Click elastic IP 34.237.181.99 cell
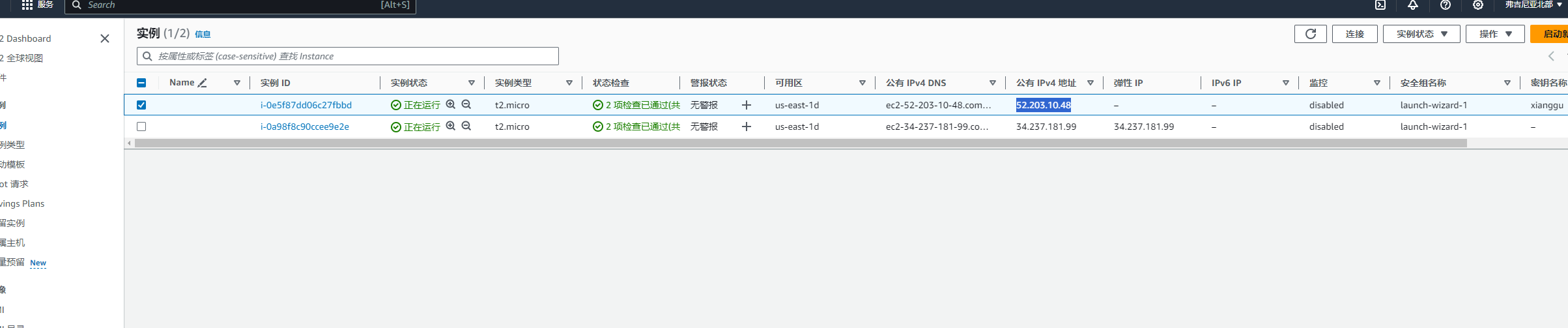1568x328 pixels. coord(1144,127)
